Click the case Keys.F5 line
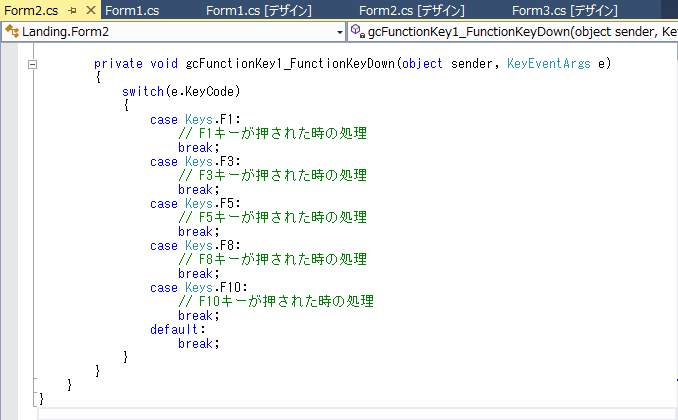The image size is (678, 420). pos(195,203)
